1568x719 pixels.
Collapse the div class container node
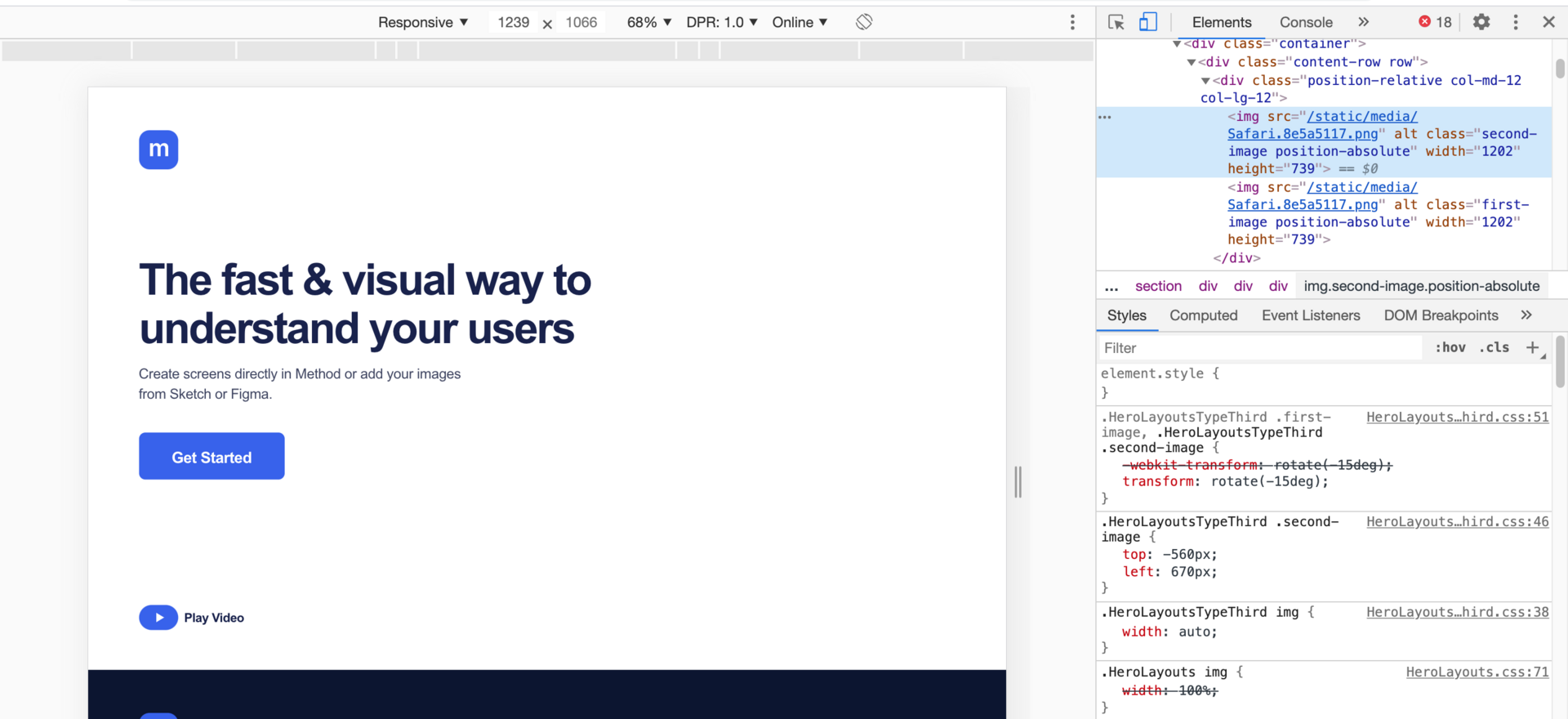click(x=1177, y=44)
